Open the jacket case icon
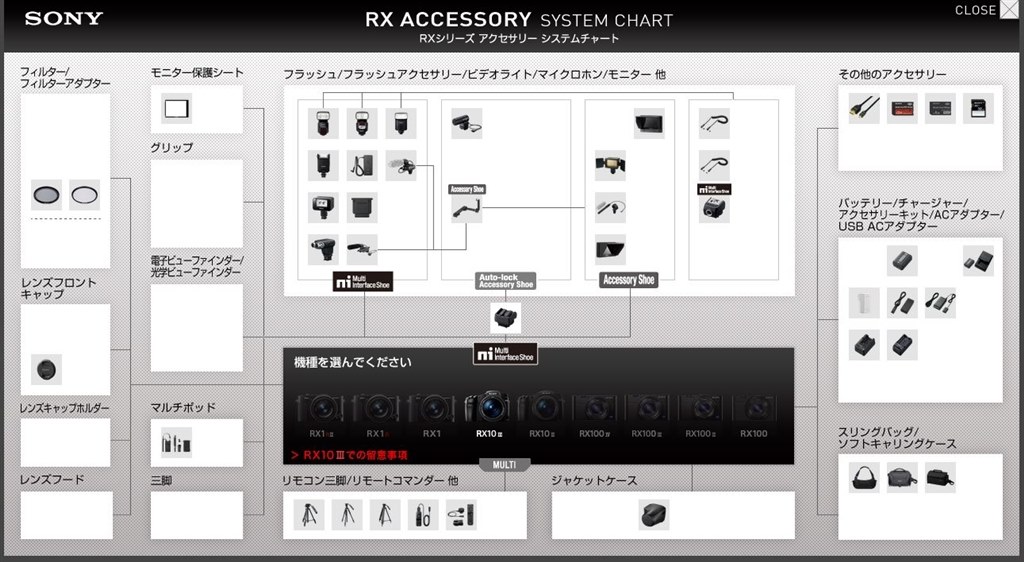1024x562 pixels. pos(654,515)
